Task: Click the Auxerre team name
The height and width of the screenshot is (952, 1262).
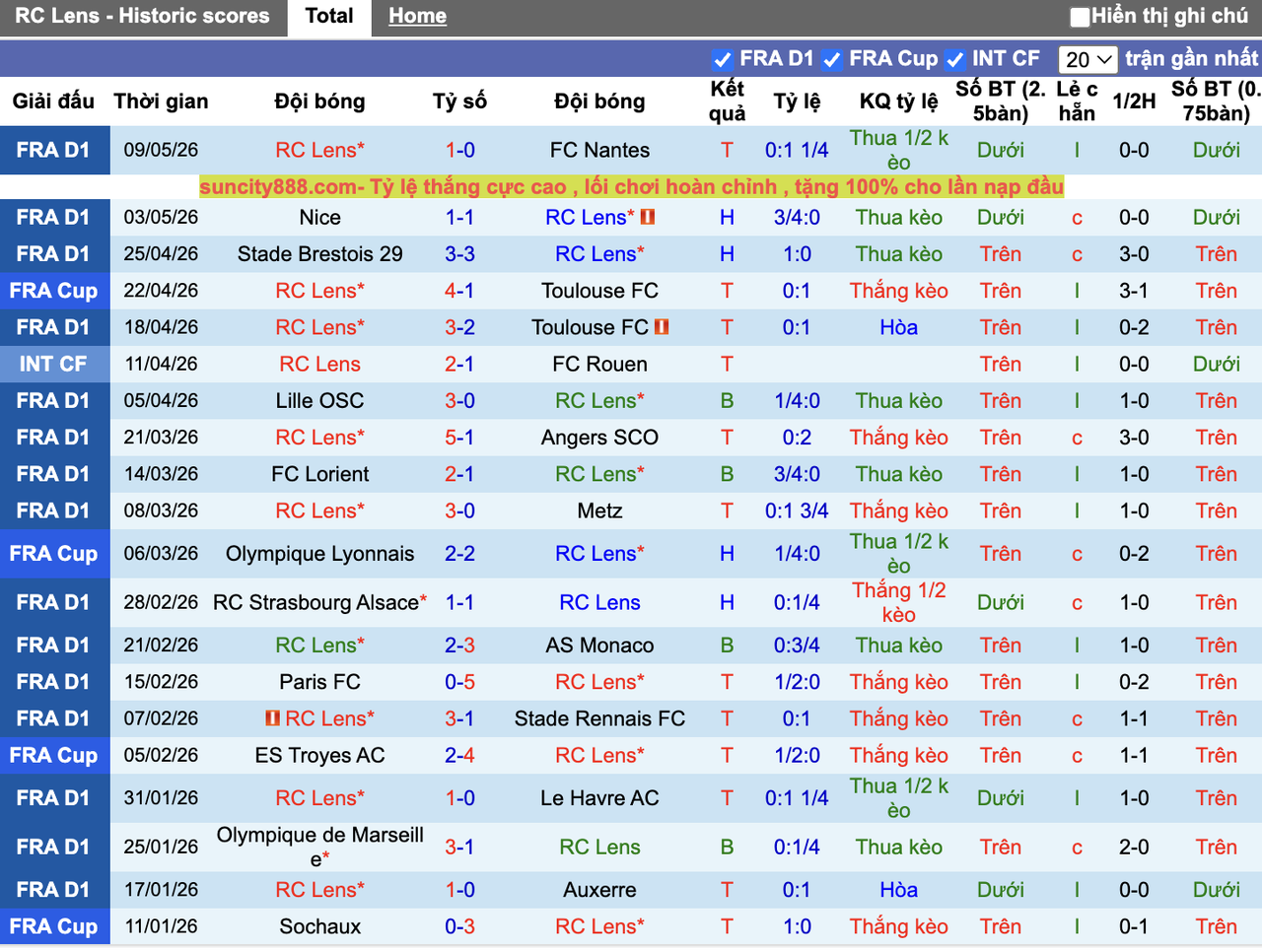Action: (x=599, y=890)
